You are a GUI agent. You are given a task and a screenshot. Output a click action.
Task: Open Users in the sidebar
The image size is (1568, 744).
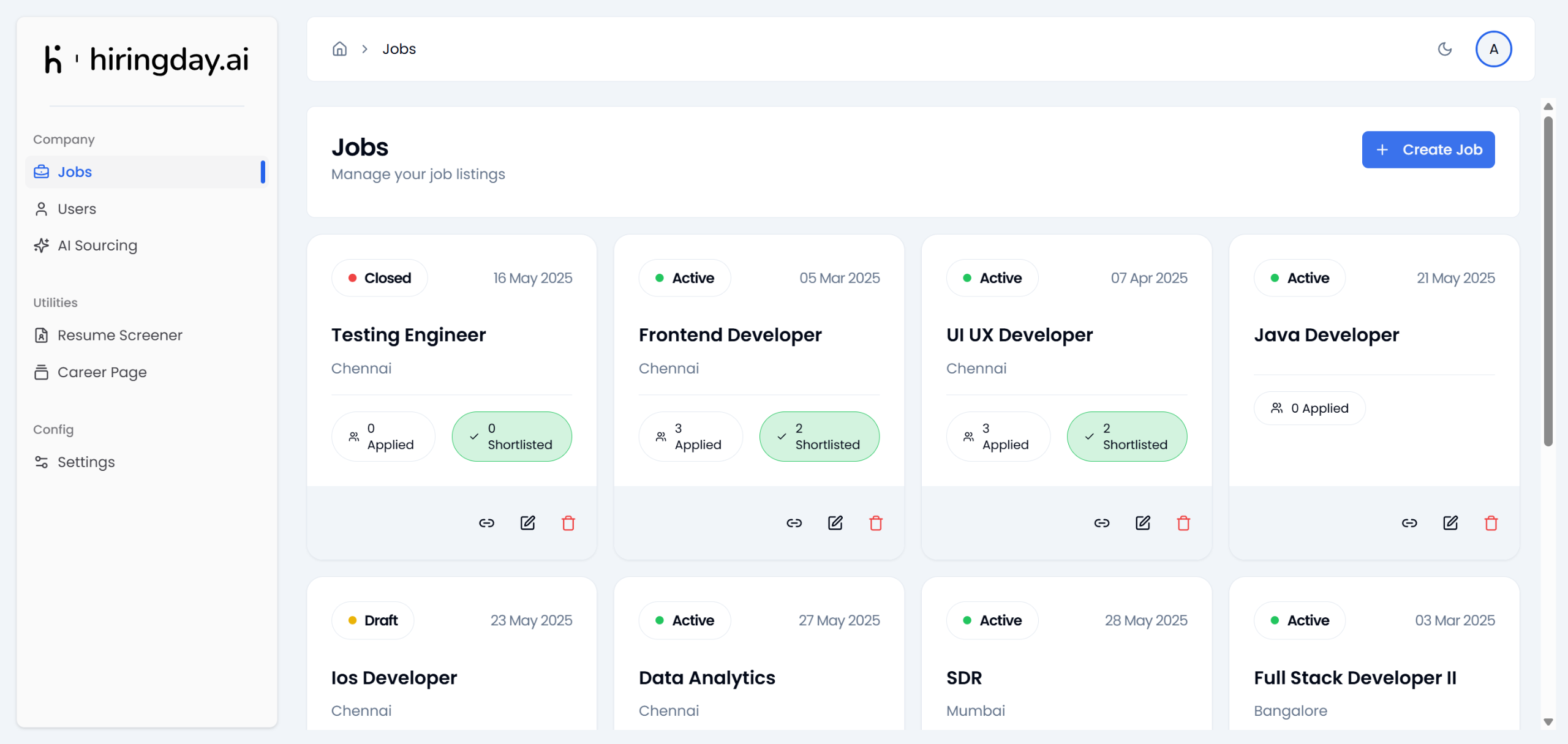tap(77, 209)
